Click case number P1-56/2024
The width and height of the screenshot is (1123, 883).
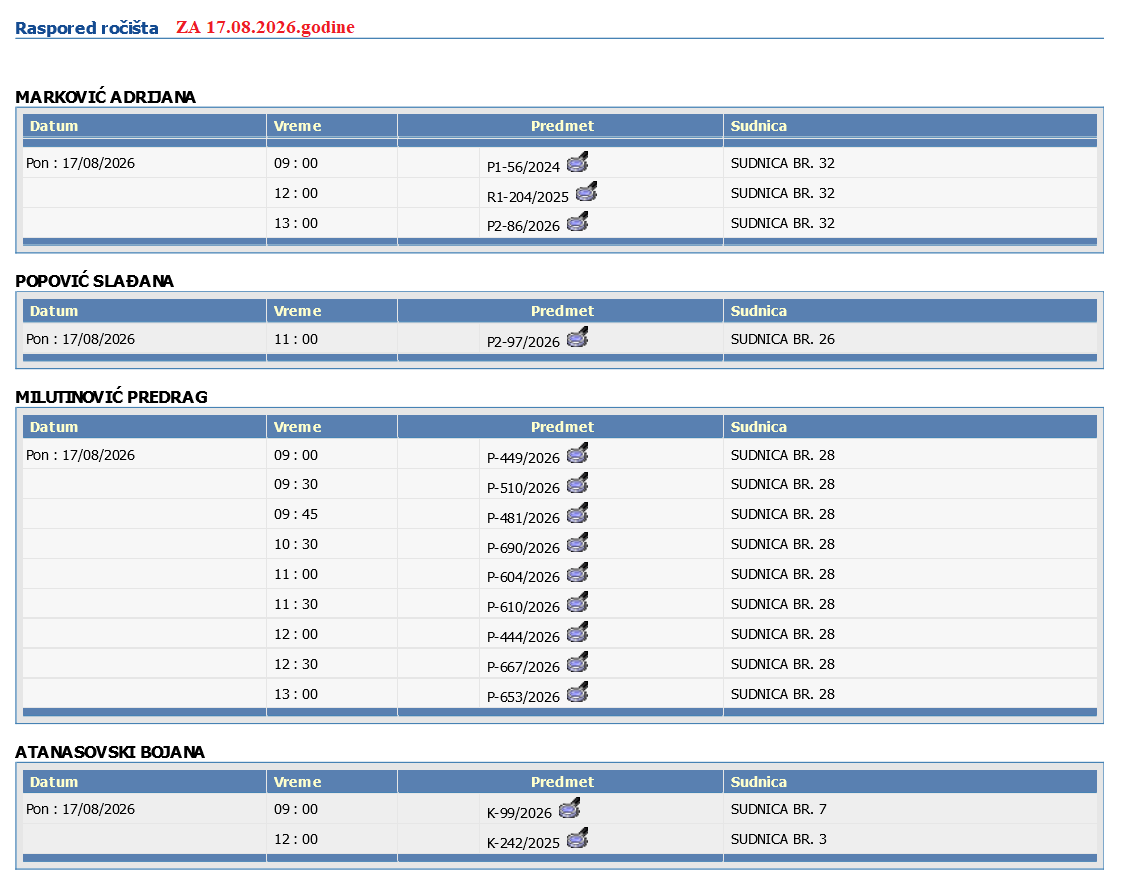point(523,167)
